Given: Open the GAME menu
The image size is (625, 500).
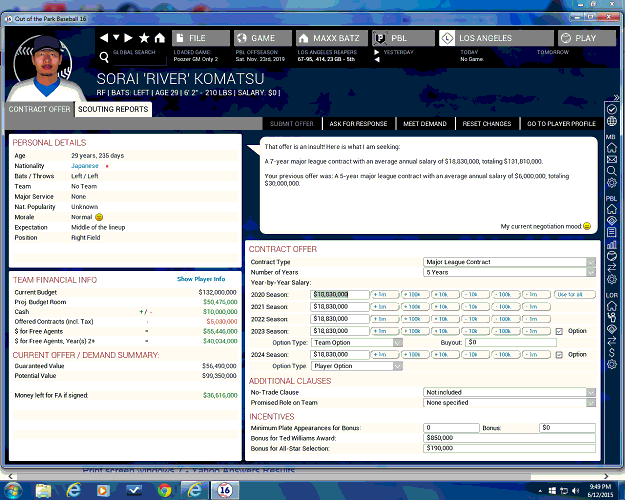Looking at the screenshot, I should click(263, 38).
